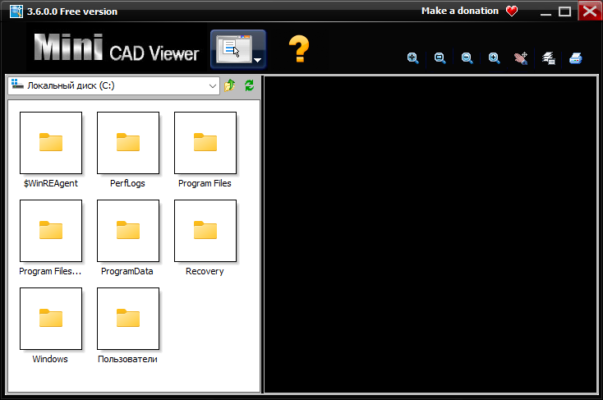Screen dimensions: 603x400
Task: Activate the pan hand tool
Action: [521, 58]
